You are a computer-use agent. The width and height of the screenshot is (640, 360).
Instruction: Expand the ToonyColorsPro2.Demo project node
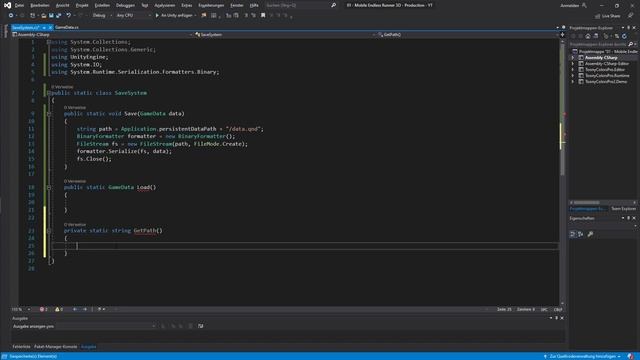pos(573,82)
